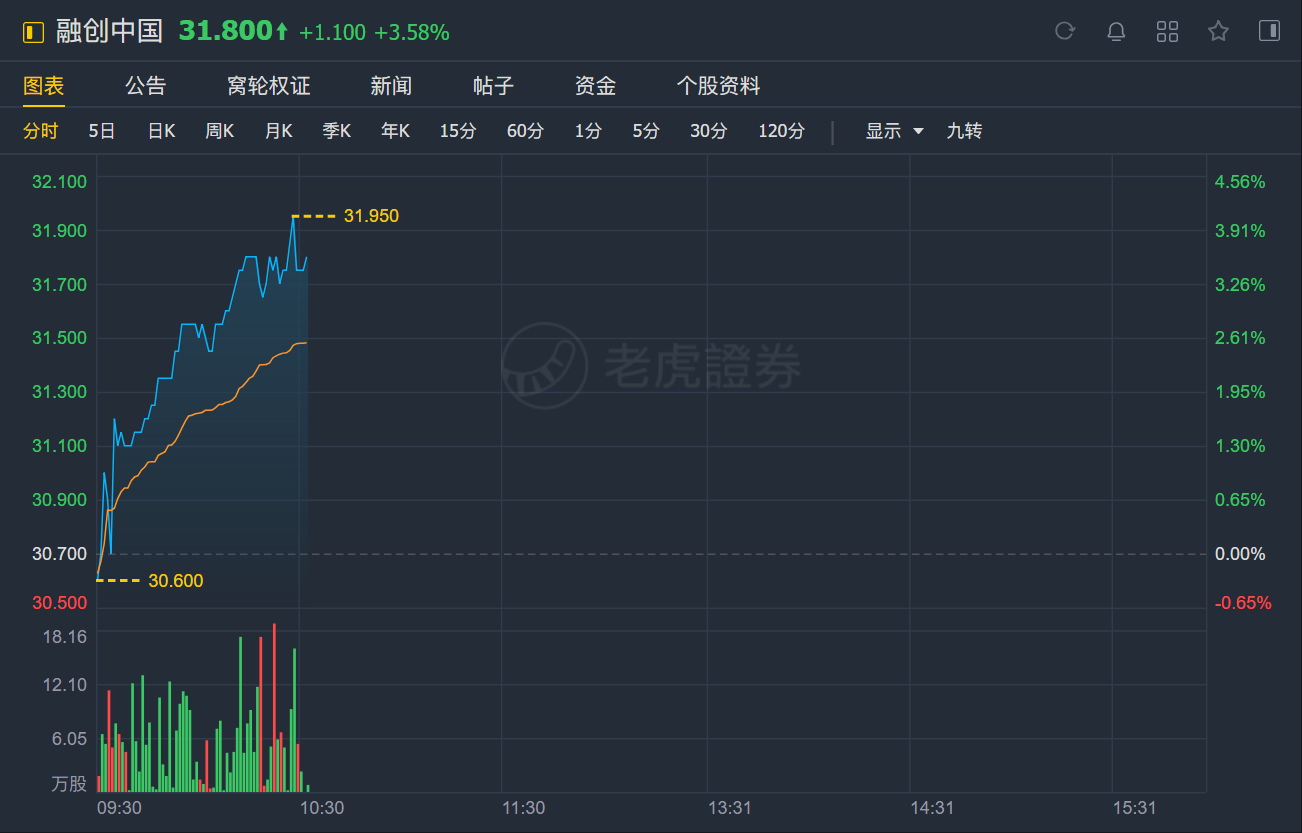Screen dimensions: 1302x833
Task: Click the 31.950 high price marker
Action: 371,216
